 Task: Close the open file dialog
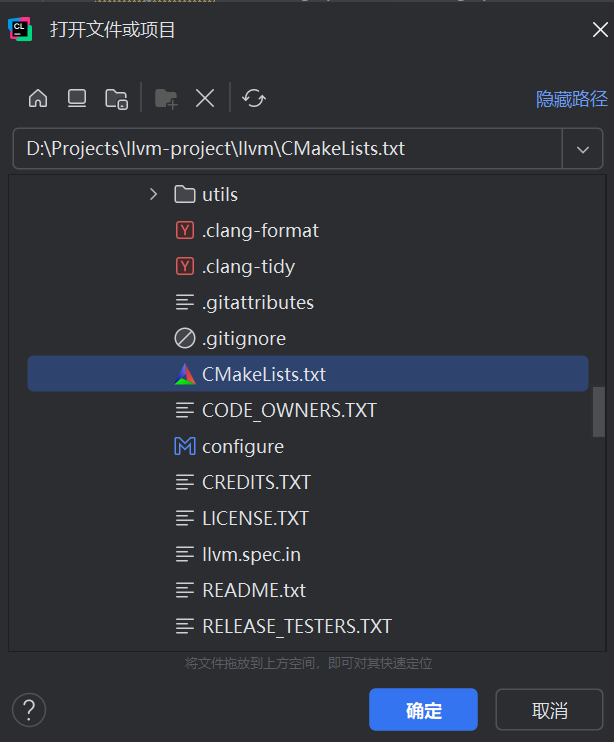tap(600, 30)
